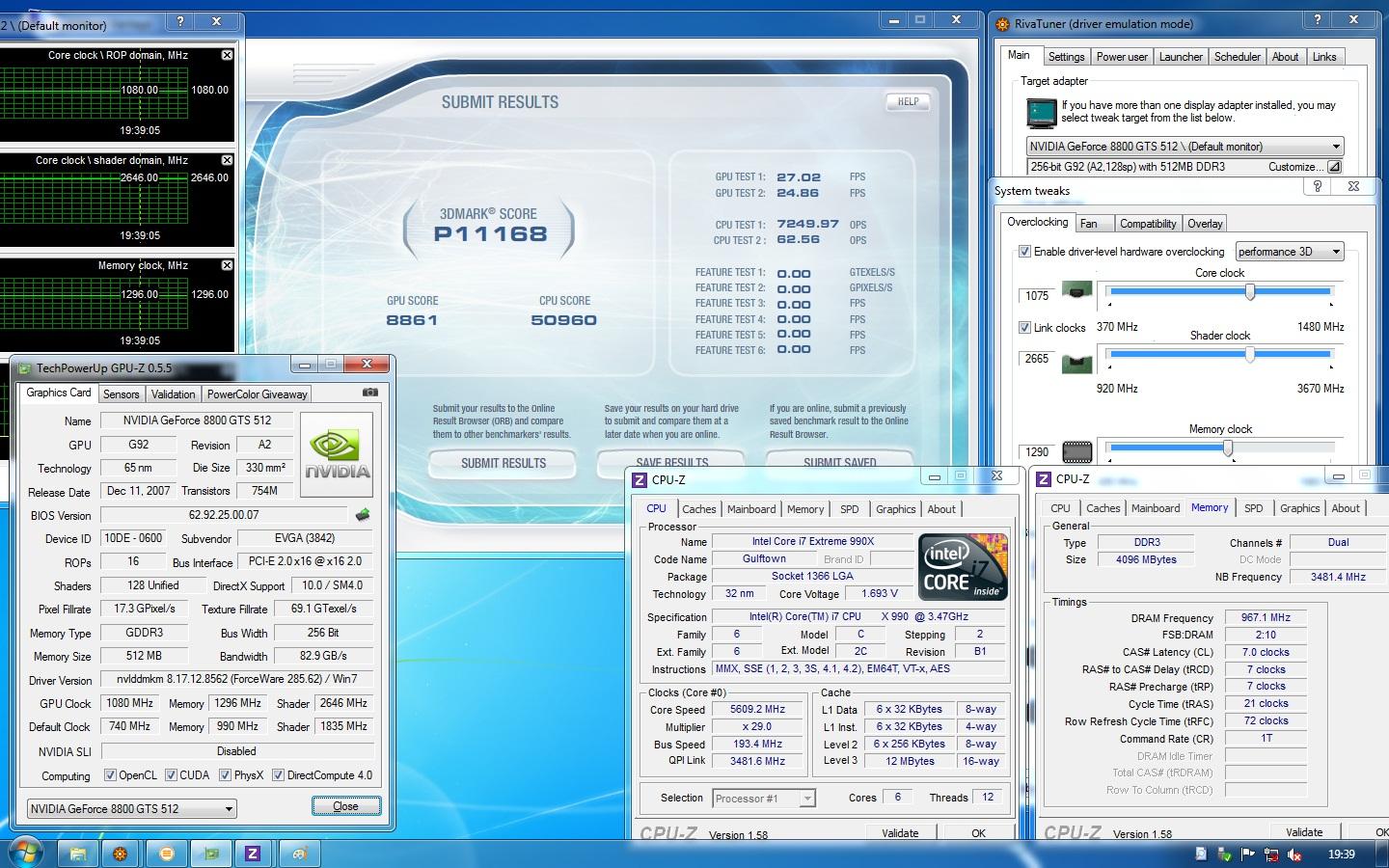
Task: Click the core clock GPU chip icon
Action: [1076, 289]
